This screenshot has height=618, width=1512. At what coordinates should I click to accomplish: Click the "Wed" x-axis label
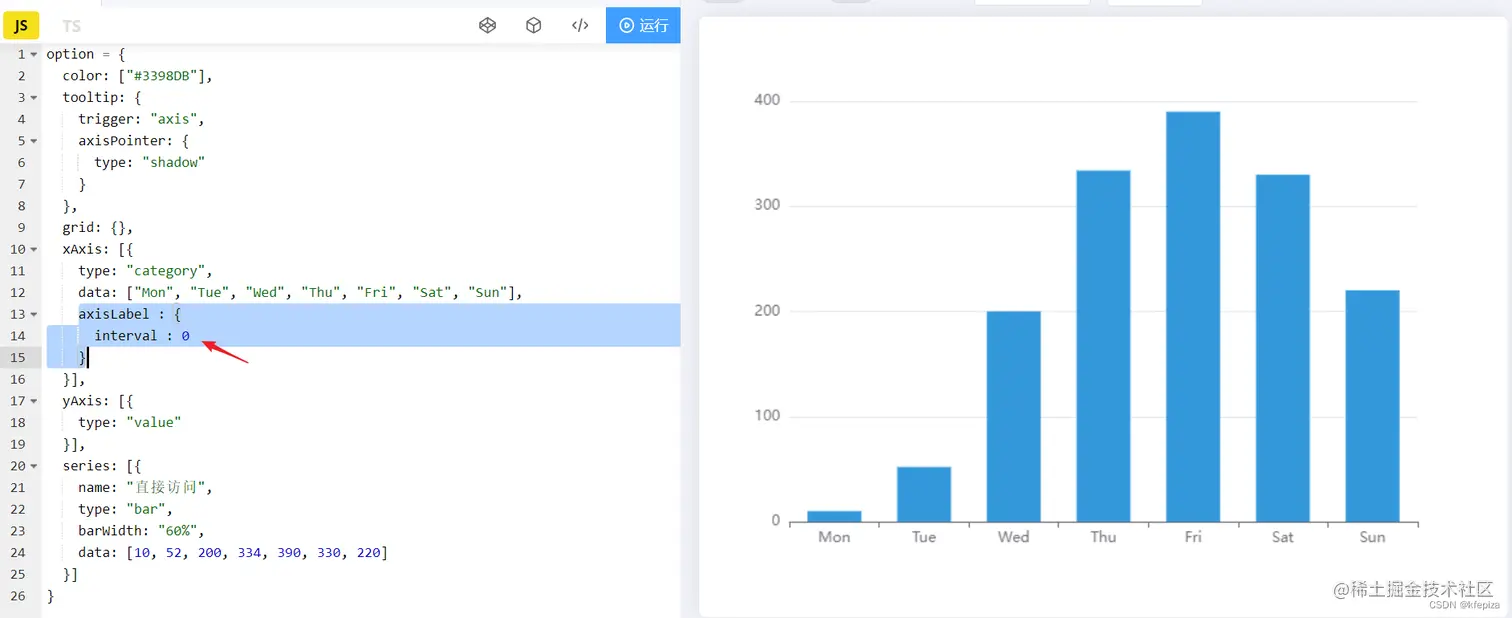(1013, 537)
